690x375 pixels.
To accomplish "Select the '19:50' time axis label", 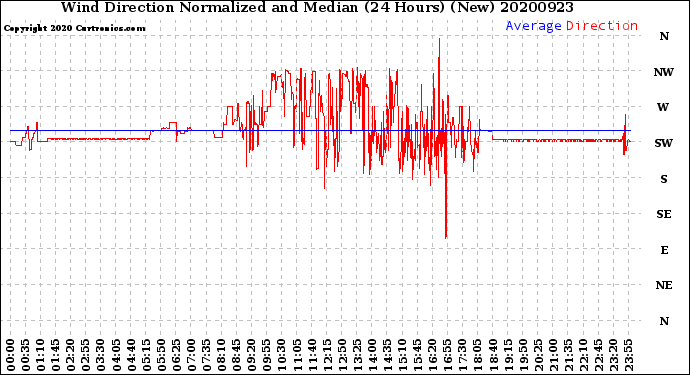I will (x=523, y=355).
